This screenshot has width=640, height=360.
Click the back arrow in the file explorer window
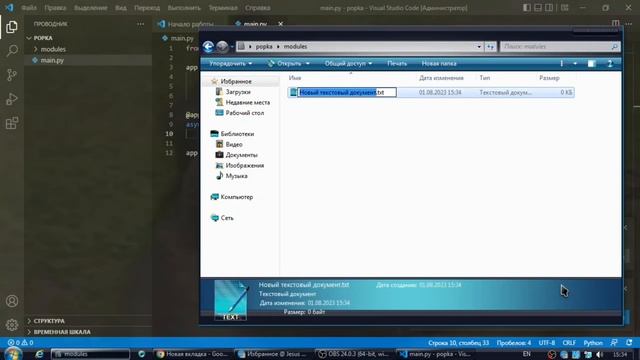[209, 47]
